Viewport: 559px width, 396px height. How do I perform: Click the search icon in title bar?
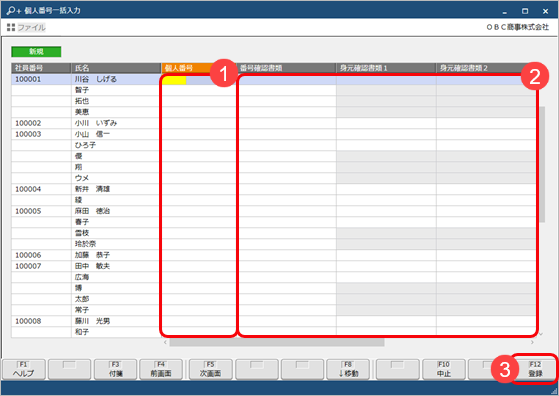tap(14, 11)
